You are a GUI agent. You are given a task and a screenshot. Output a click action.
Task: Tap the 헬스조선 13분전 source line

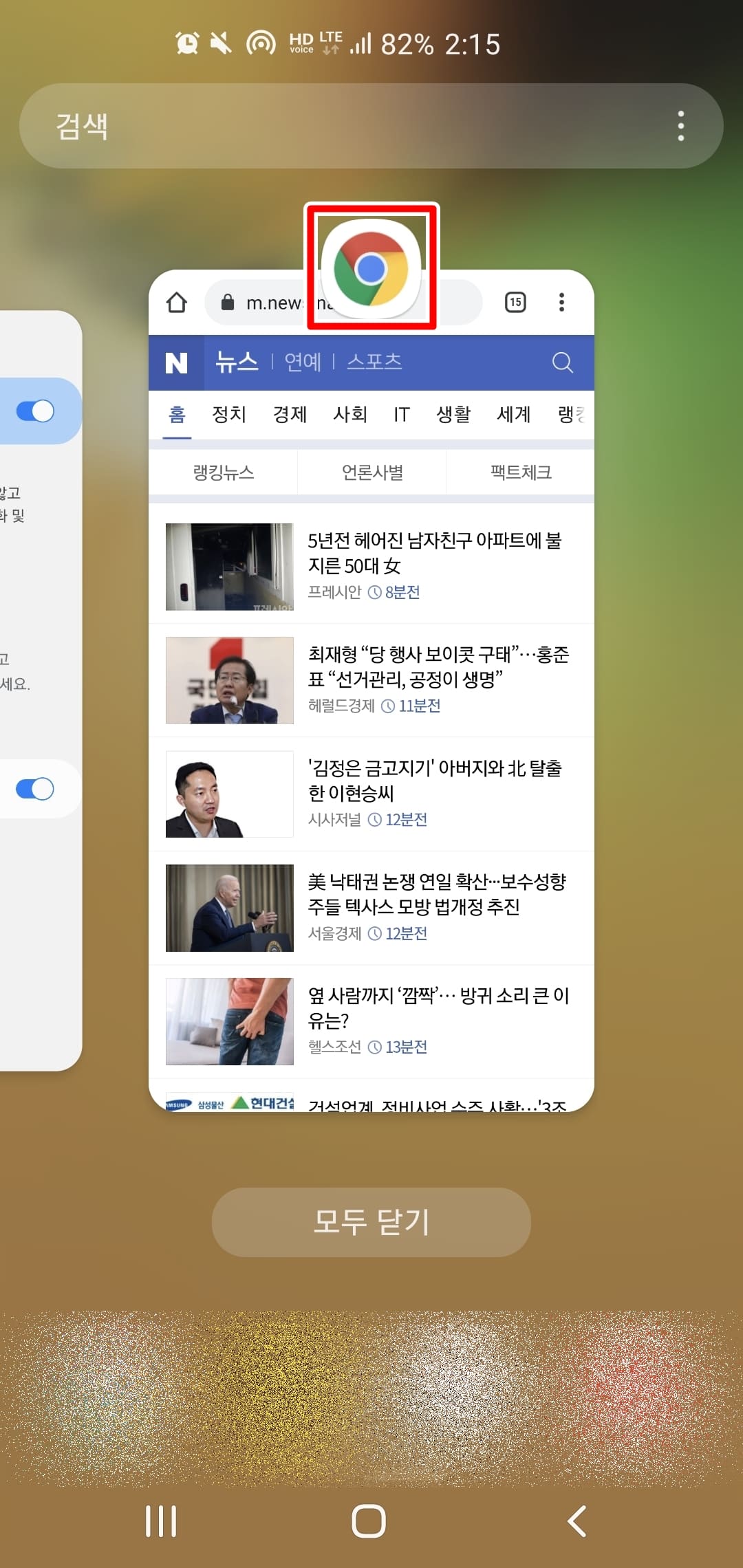[x=367, y=1047]
